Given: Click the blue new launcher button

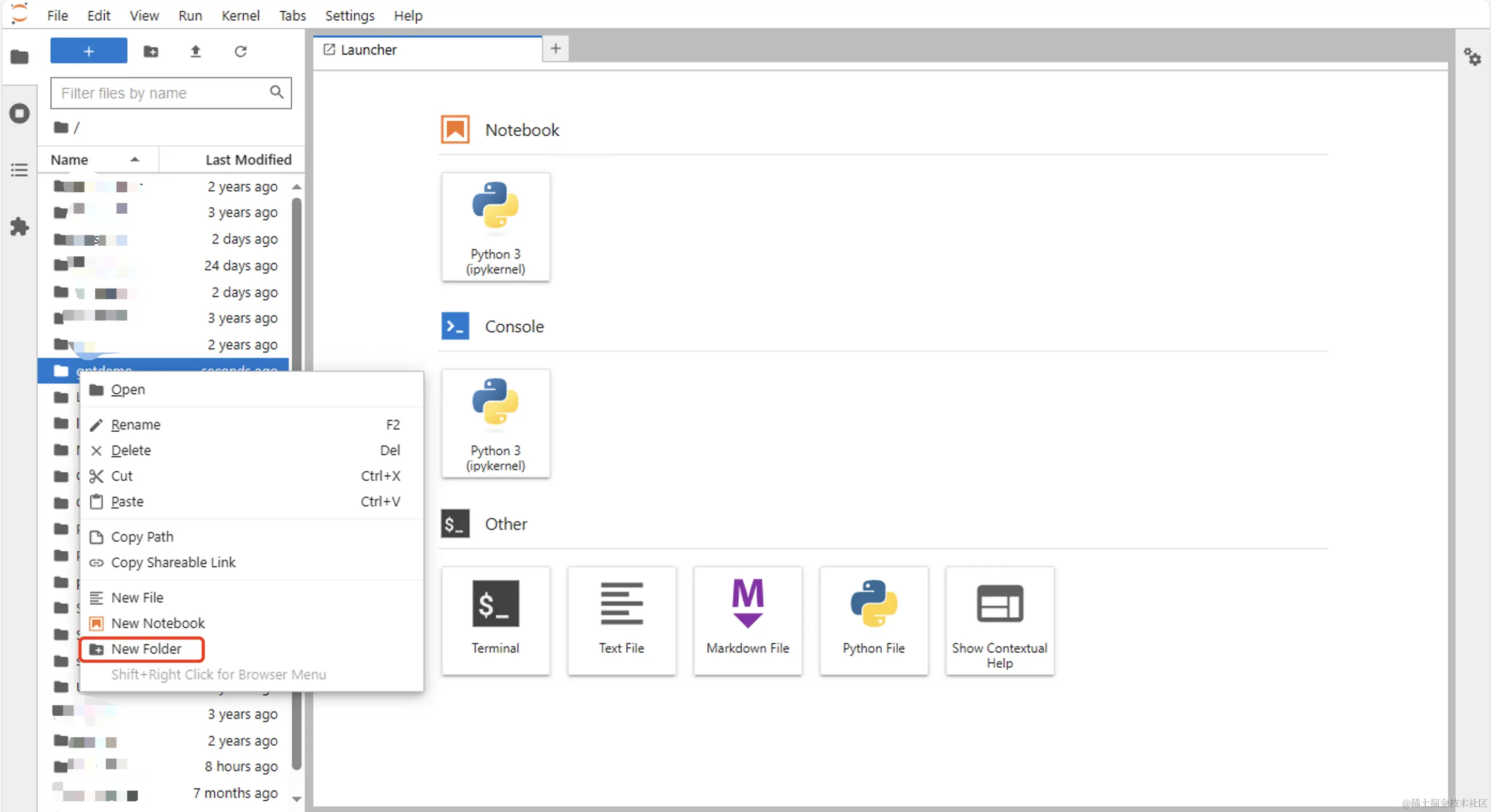Looking at the screenshot, I should [x=89, y=51].
